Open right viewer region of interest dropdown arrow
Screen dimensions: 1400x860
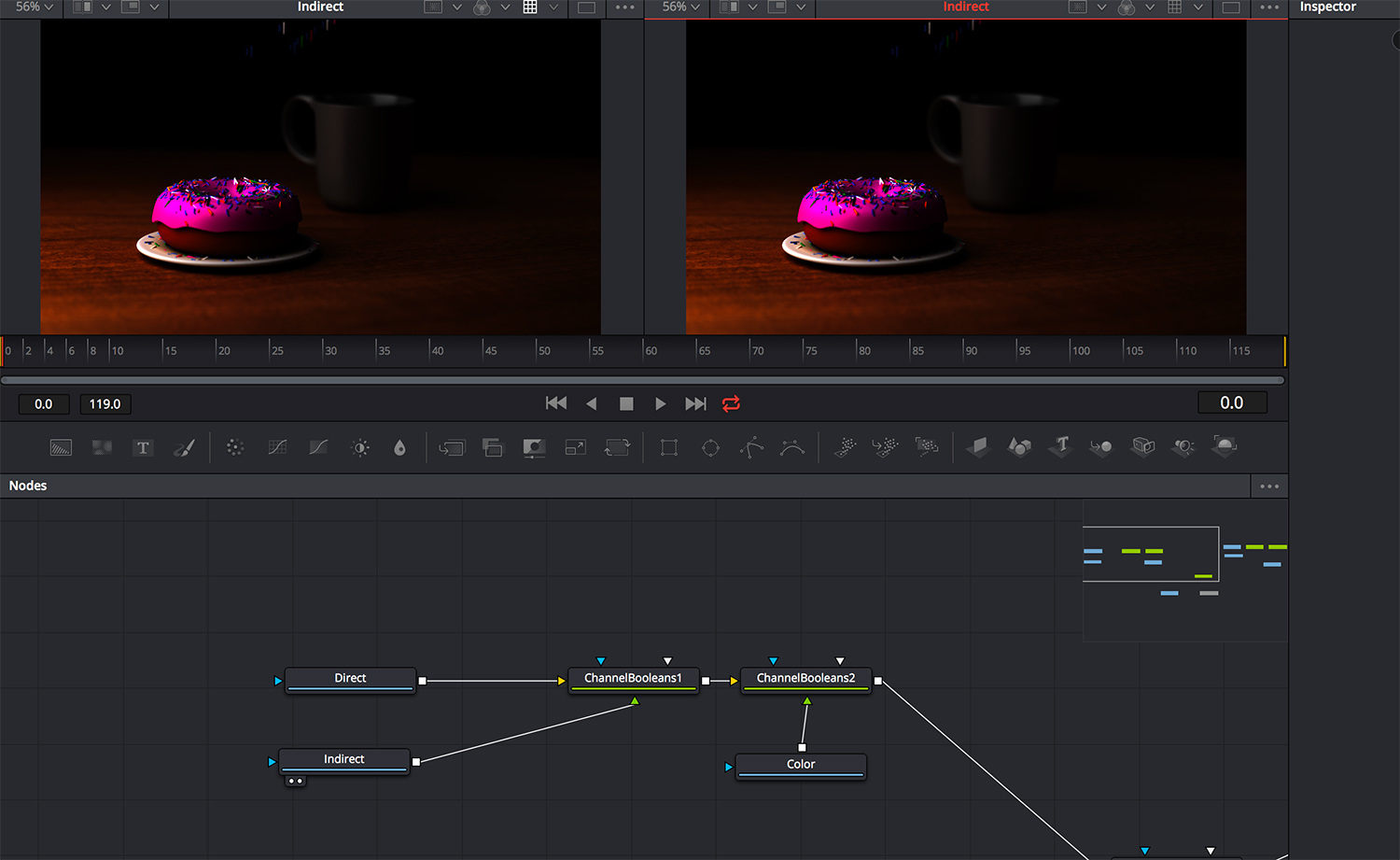point(1101,7)
